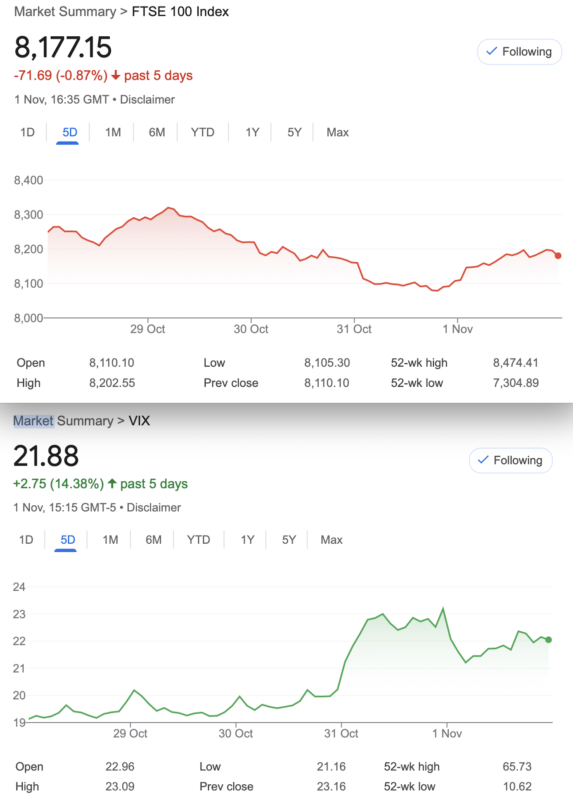Select 6M range tab on FTSE 100 chart
The width and height of the screenshot is (573, 800).
(x=157, y=133)
